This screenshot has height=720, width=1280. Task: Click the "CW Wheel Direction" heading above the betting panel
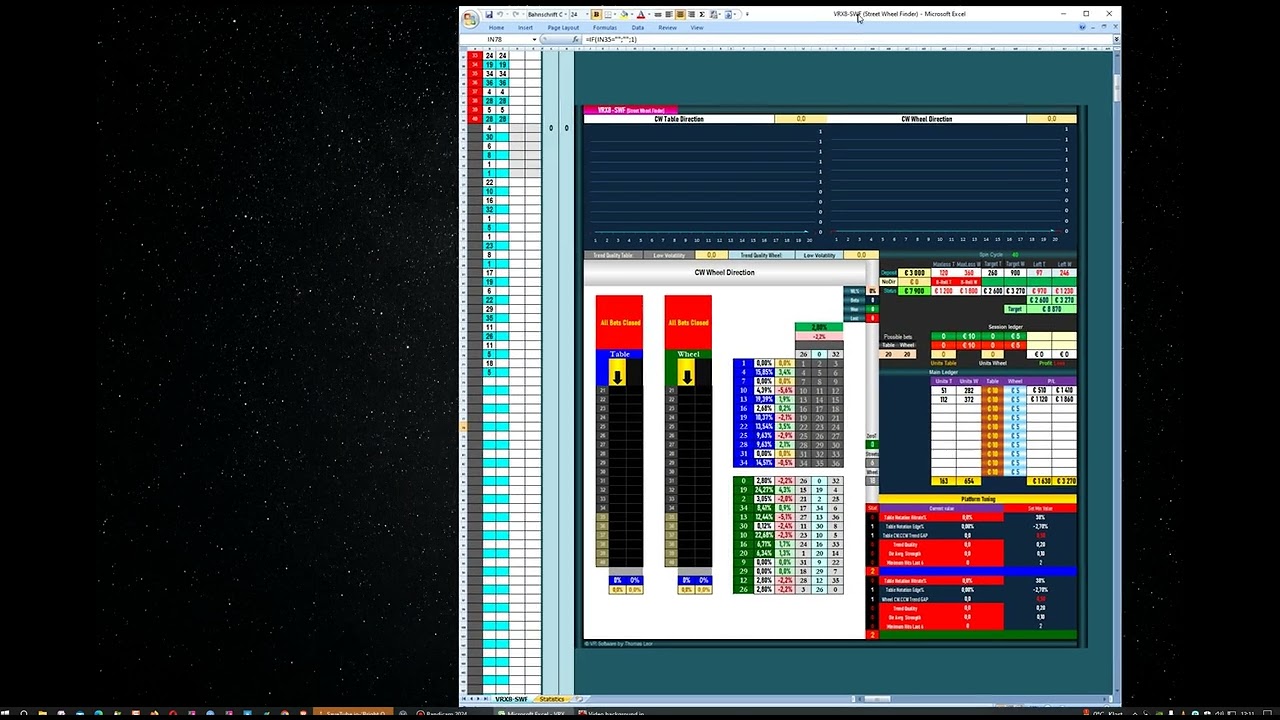(725, 272)
